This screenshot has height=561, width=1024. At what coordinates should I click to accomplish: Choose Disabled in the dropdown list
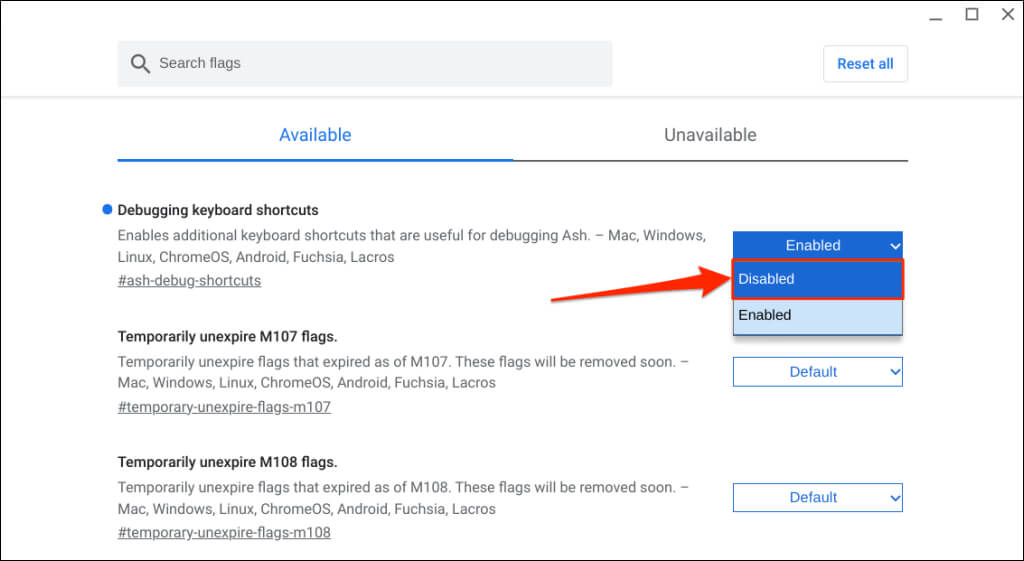[x=817, y=279]
